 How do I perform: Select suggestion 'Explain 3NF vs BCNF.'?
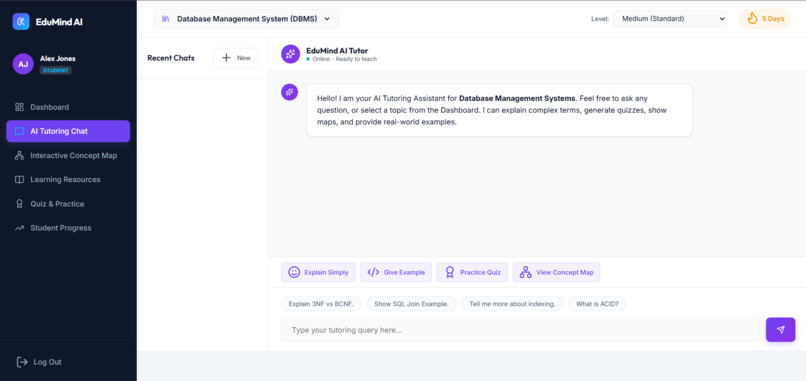click(321, 304)
